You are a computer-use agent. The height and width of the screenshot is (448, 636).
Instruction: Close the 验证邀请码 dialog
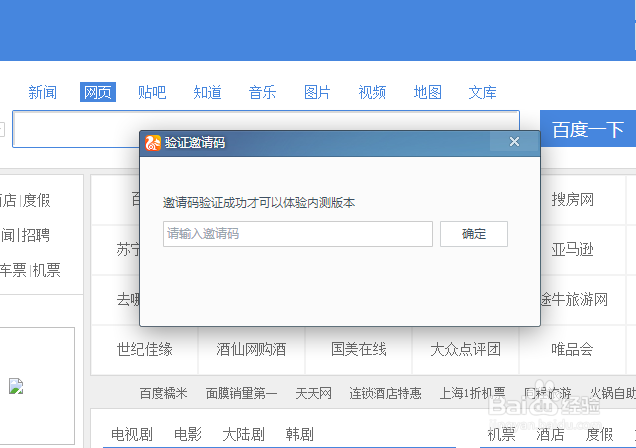tap(514, 141)
